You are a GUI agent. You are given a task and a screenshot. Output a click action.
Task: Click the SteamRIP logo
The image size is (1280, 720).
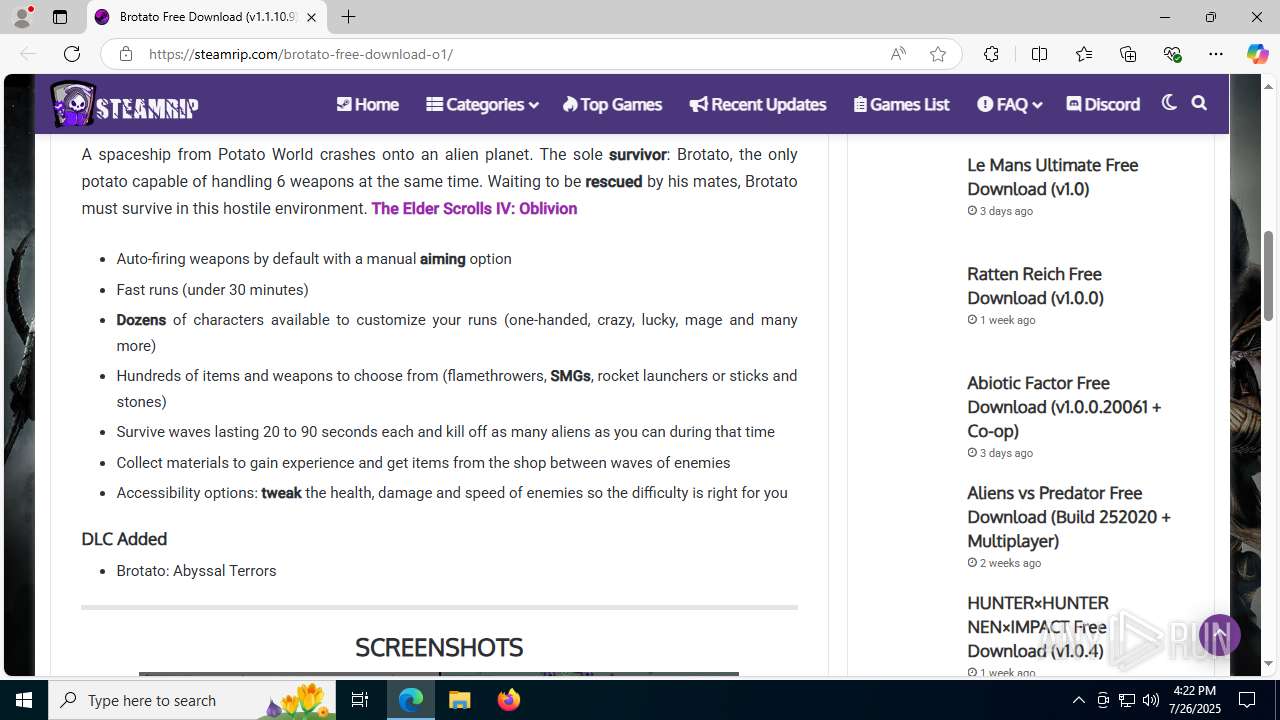click(125, 105)
